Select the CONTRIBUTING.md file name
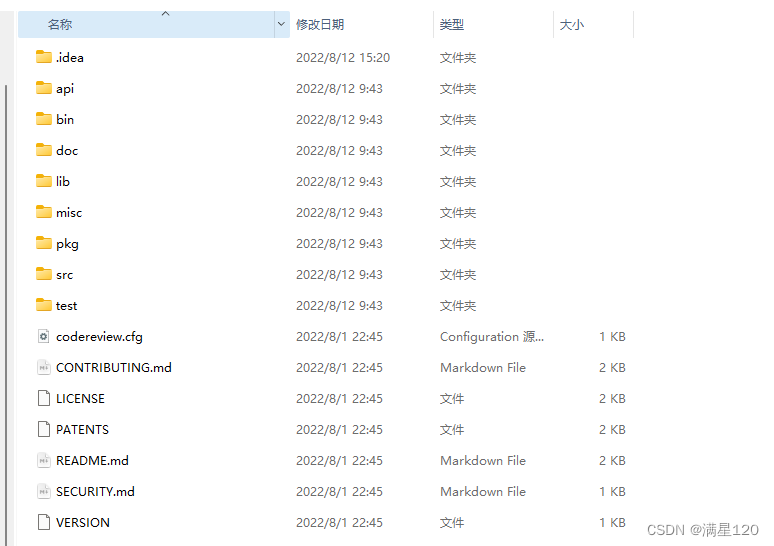The height and width of the screenshot is (546, 774). point(114,368)
